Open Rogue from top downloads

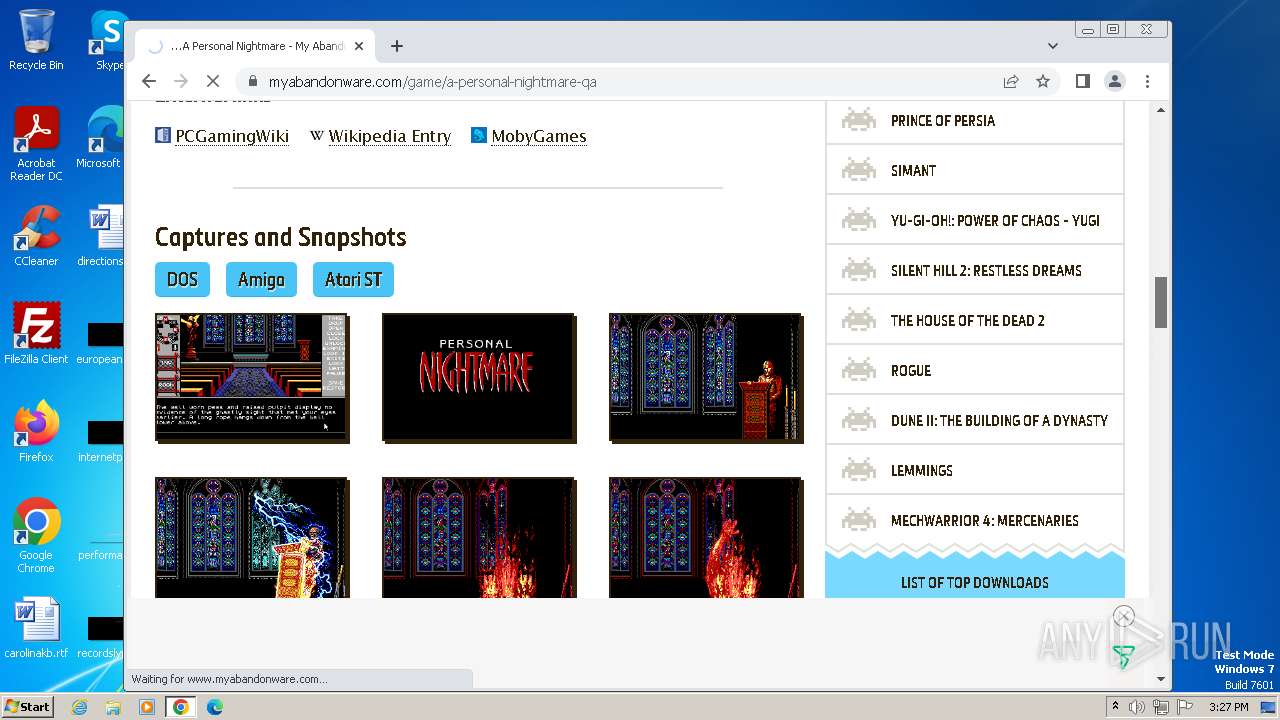tap(911, 371)
